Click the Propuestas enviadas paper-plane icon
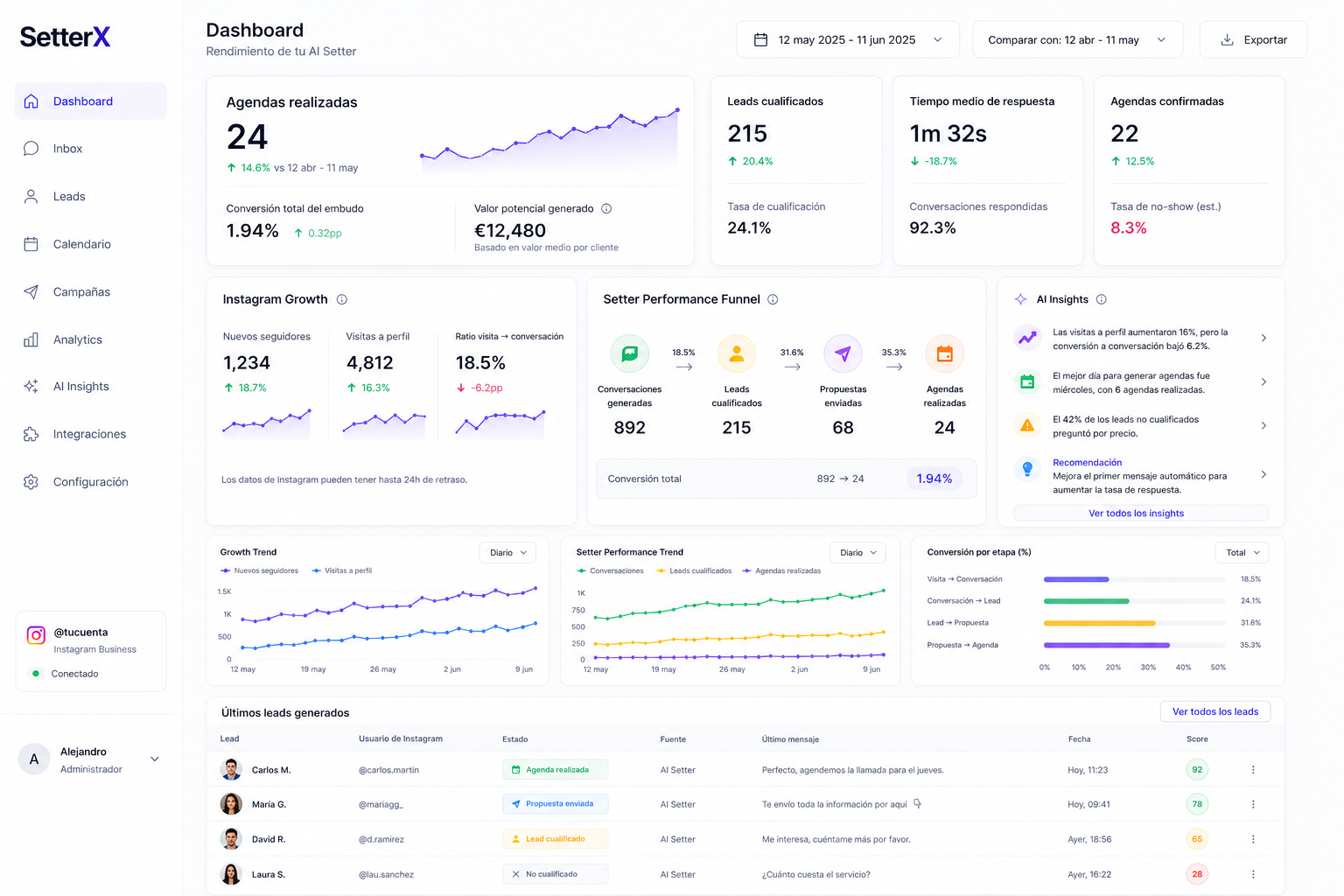Viewport: 1344px width, 896px height. (843, 353)
